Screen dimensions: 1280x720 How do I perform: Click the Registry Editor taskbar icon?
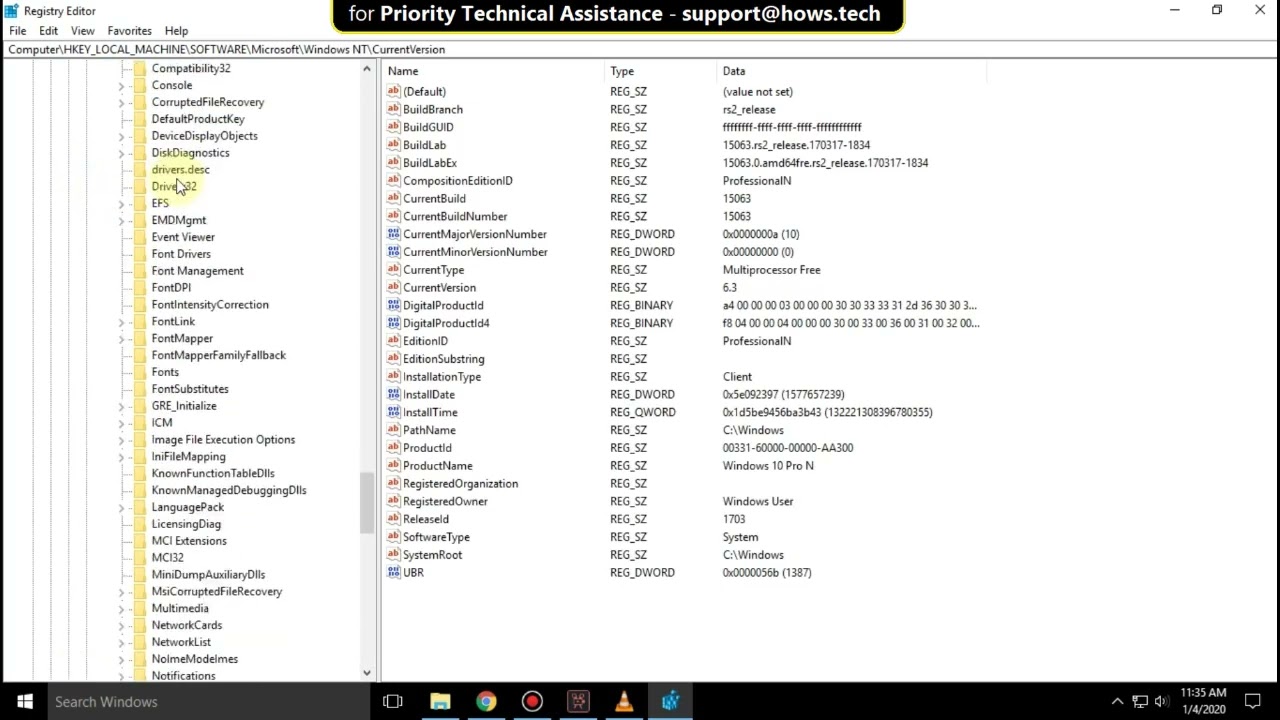point(670,701)
